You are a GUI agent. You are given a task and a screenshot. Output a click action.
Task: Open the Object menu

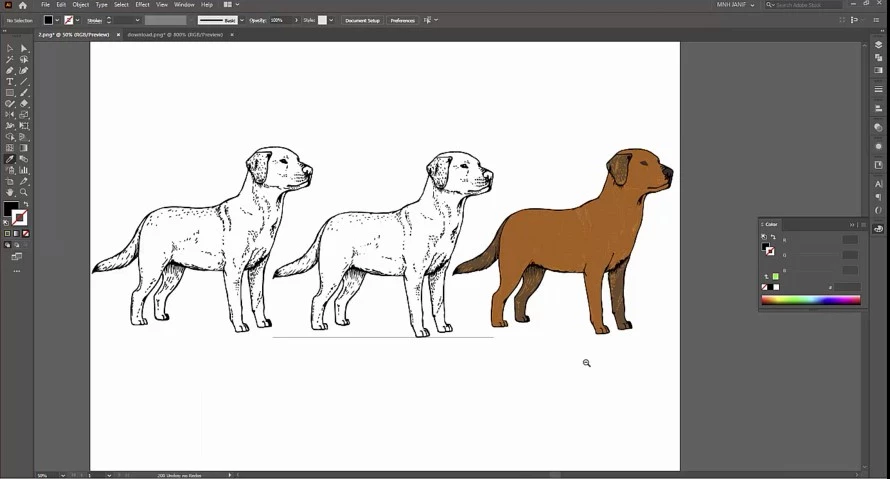[x=81, y=5]
